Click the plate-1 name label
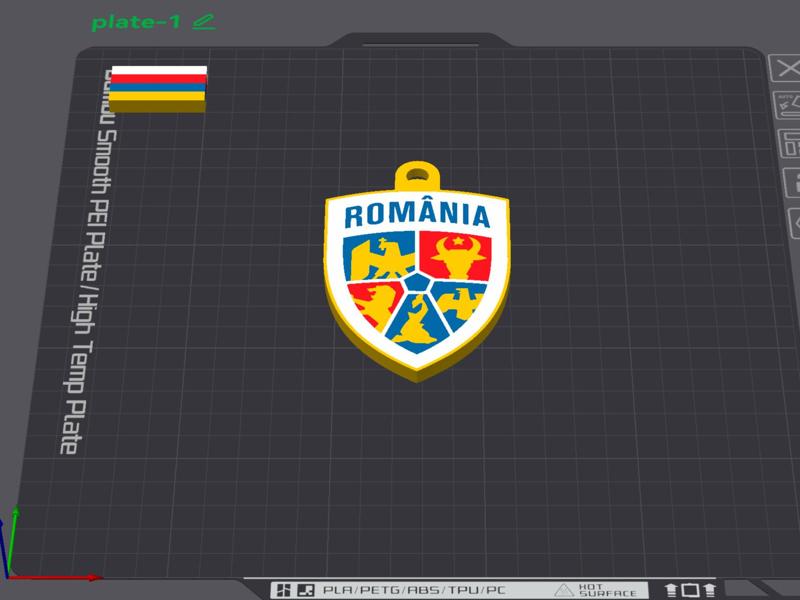This screenshot has height=600, width=800. [136, 22]
